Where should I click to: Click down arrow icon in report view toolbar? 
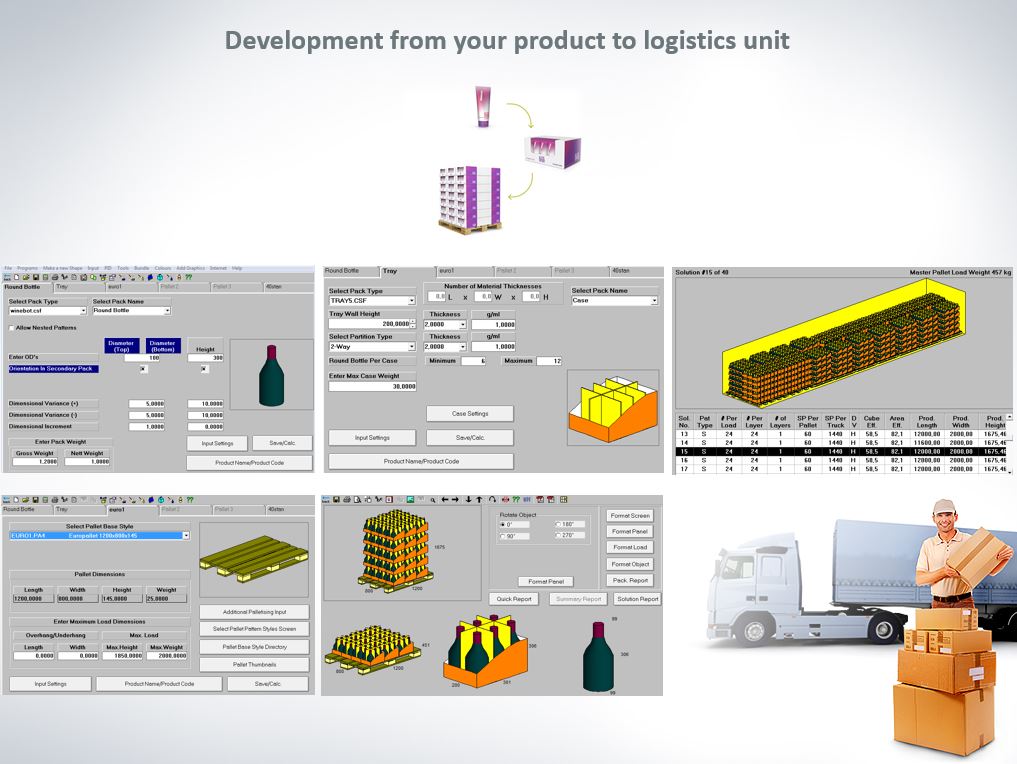(x=468, y=499)
